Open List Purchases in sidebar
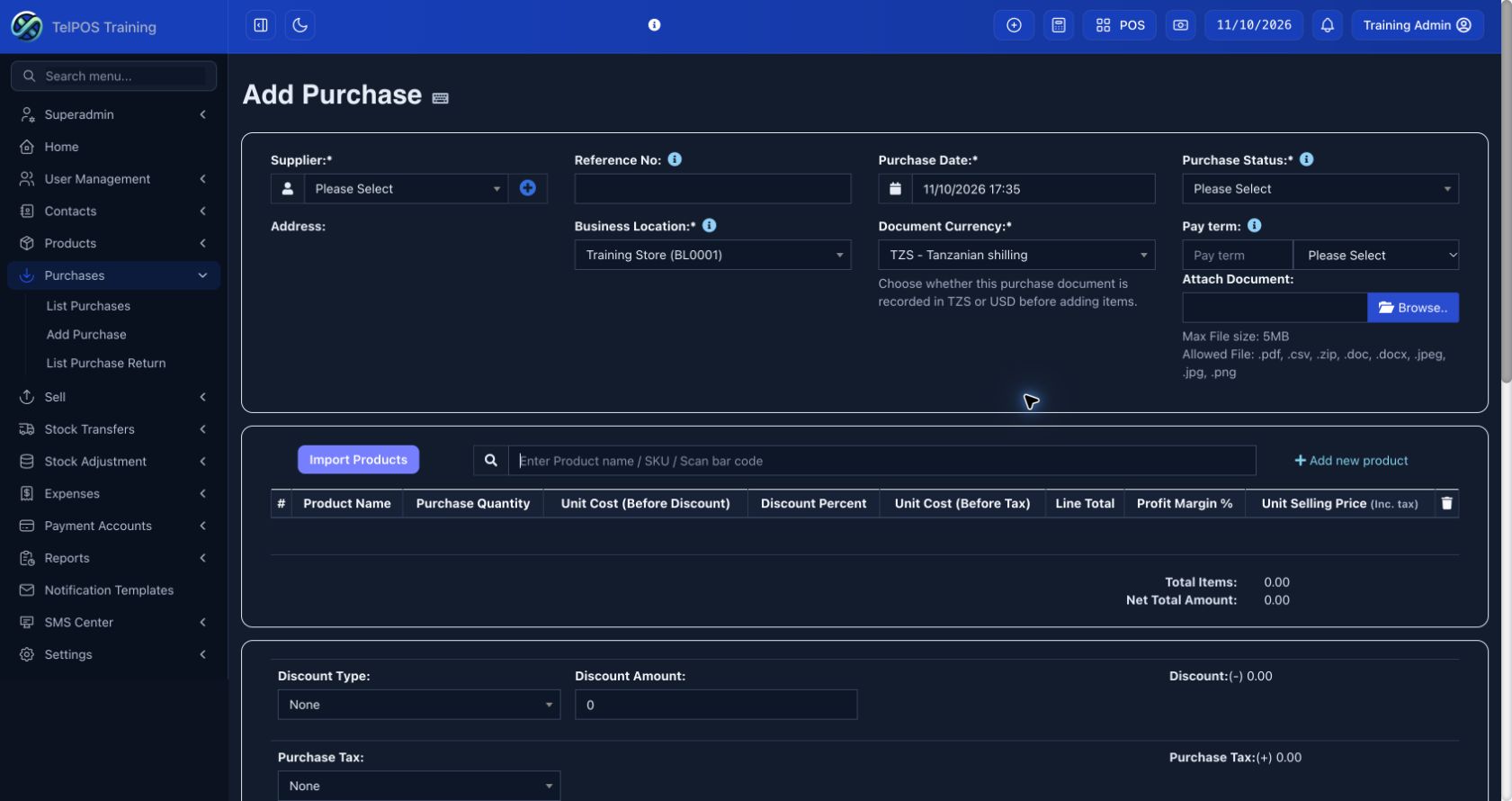 click(88, 306)
